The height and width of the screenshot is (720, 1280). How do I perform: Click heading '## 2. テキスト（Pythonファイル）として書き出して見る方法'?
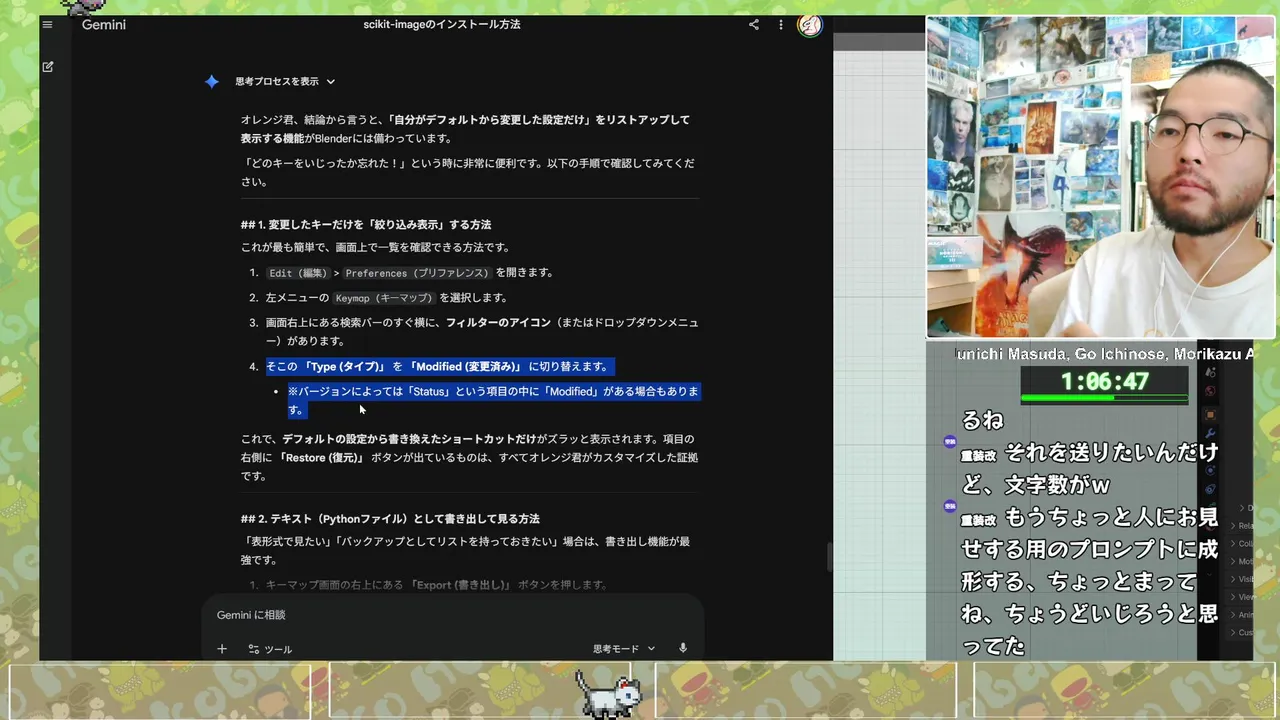[x=390, y=519]
